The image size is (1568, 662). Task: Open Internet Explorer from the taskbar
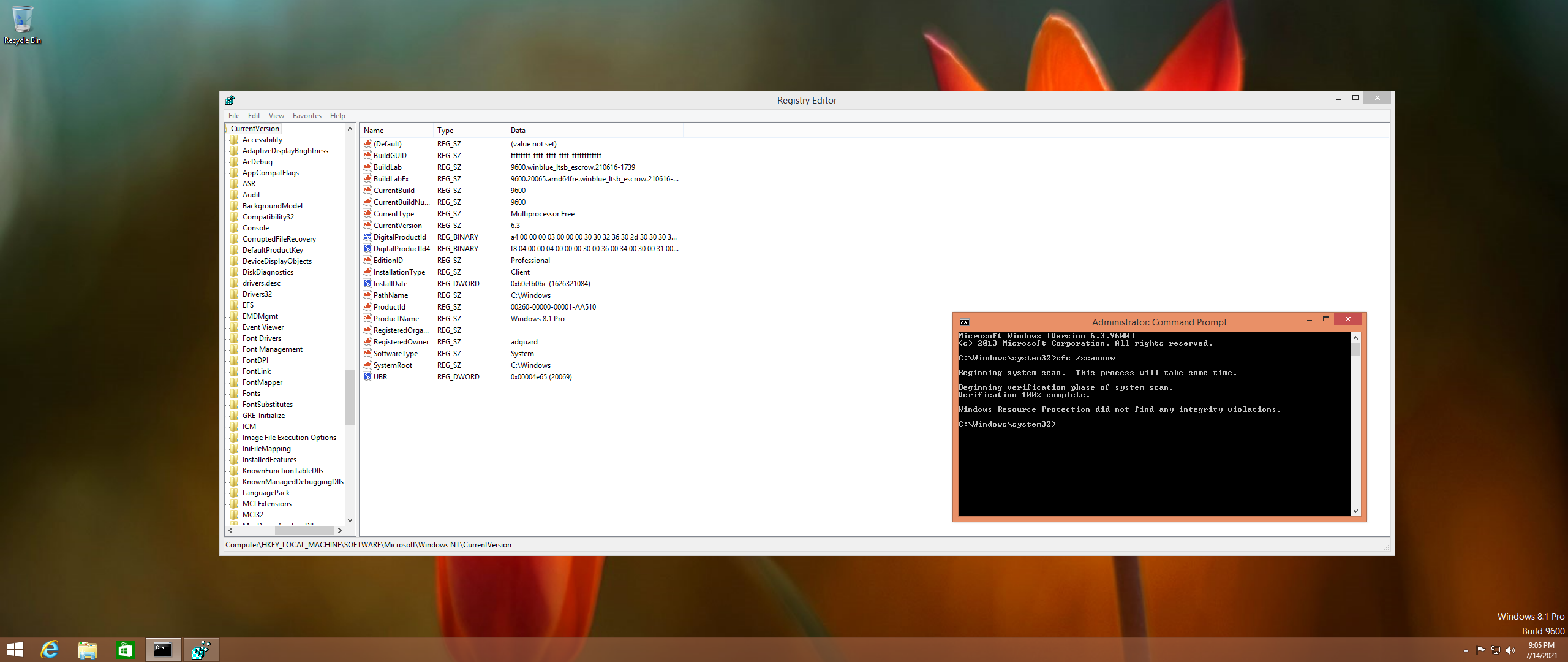[50, 650]
